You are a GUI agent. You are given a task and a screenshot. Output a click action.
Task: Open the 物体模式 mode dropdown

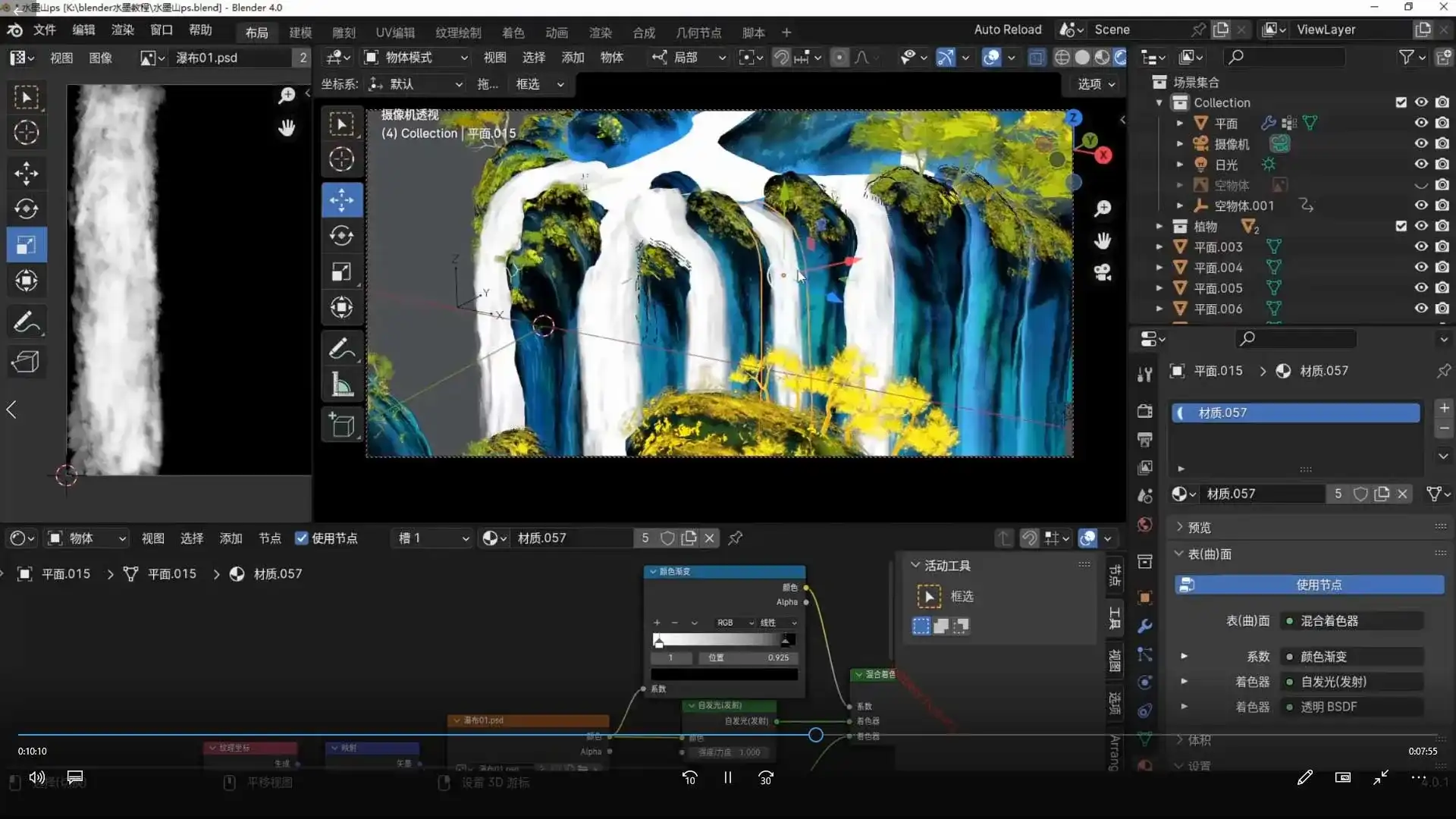416,58
